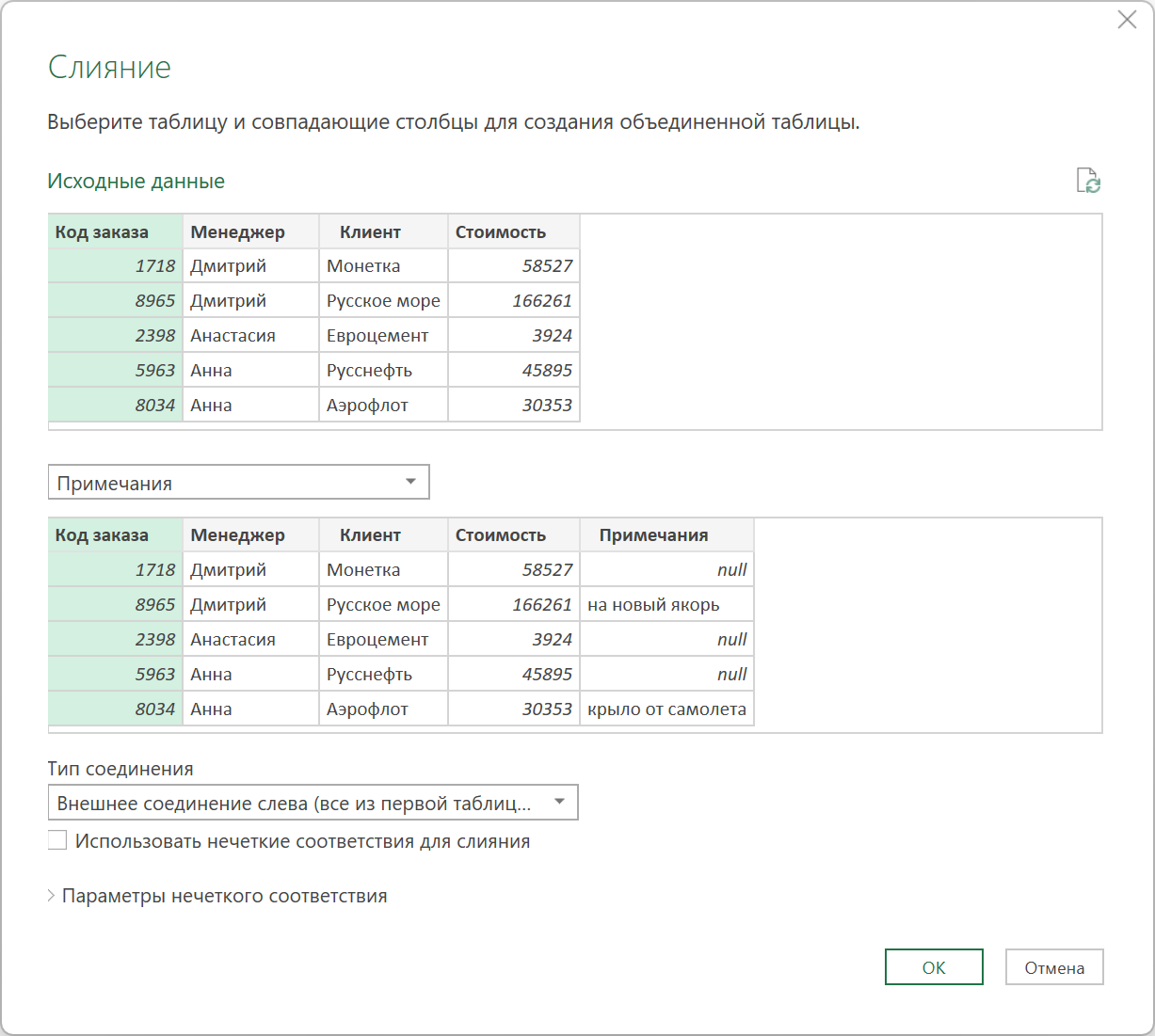
Task: Select Примечания column header in bottom table
Action: point(666,534)
